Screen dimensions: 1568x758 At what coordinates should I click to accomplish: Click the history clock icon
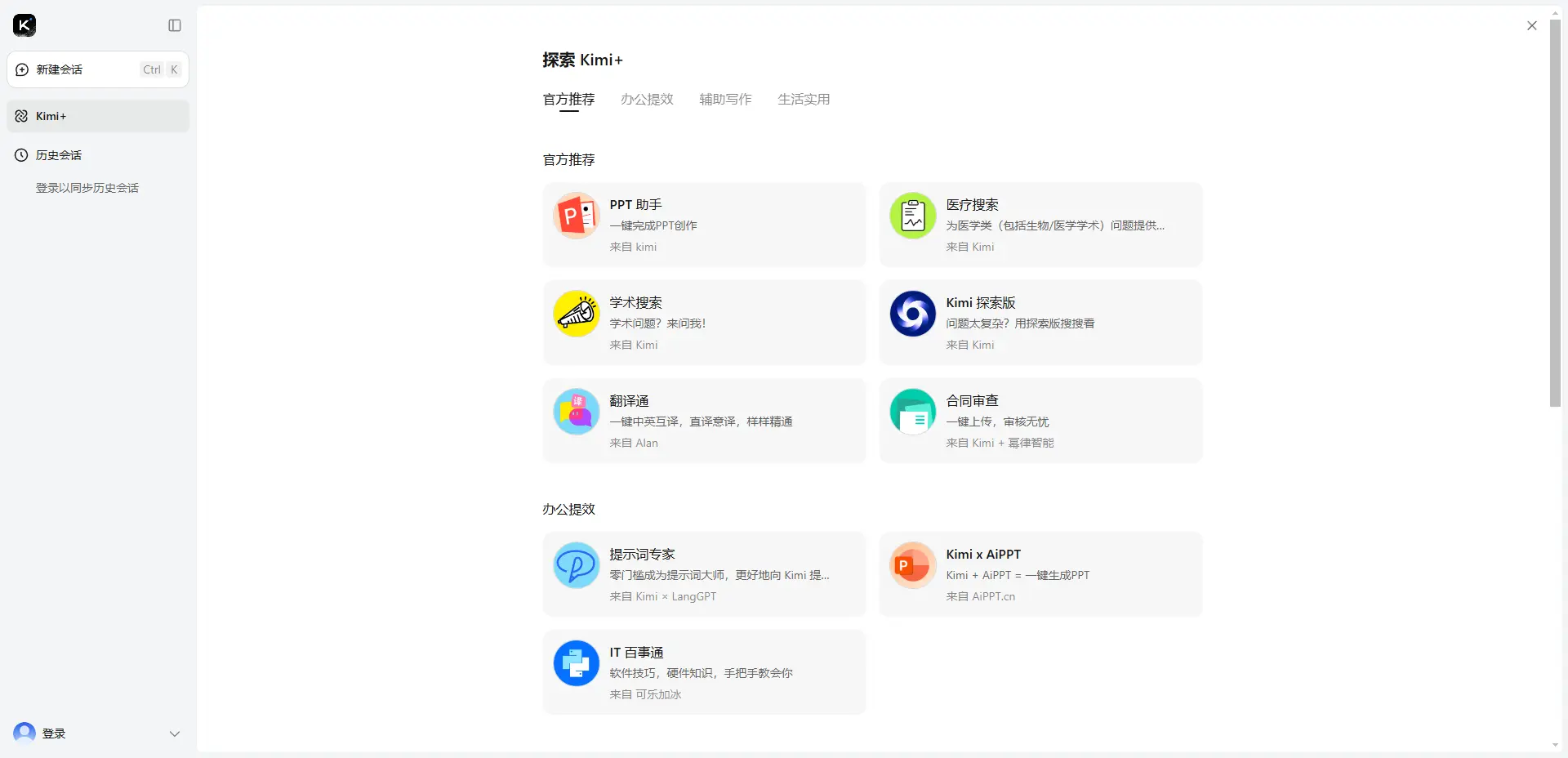pos(21,155)
